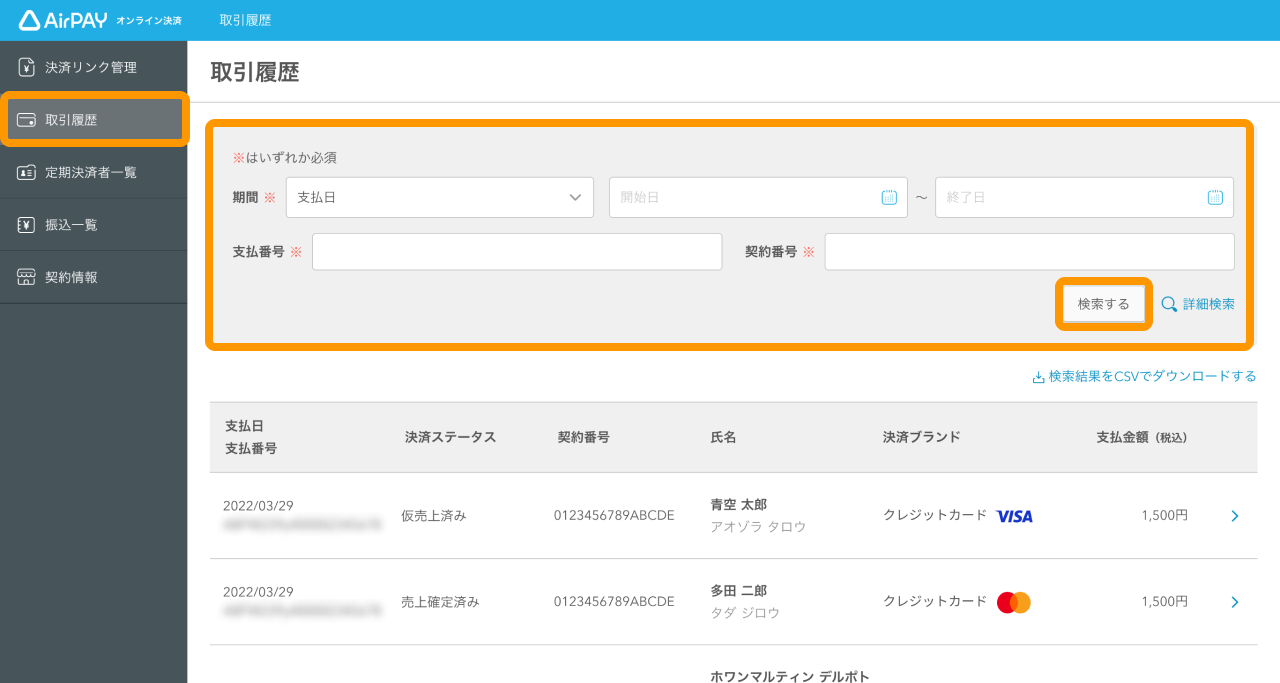Click 決済ブランド column header
This screenshot has height=683, width=1280.
click(922, 437)
